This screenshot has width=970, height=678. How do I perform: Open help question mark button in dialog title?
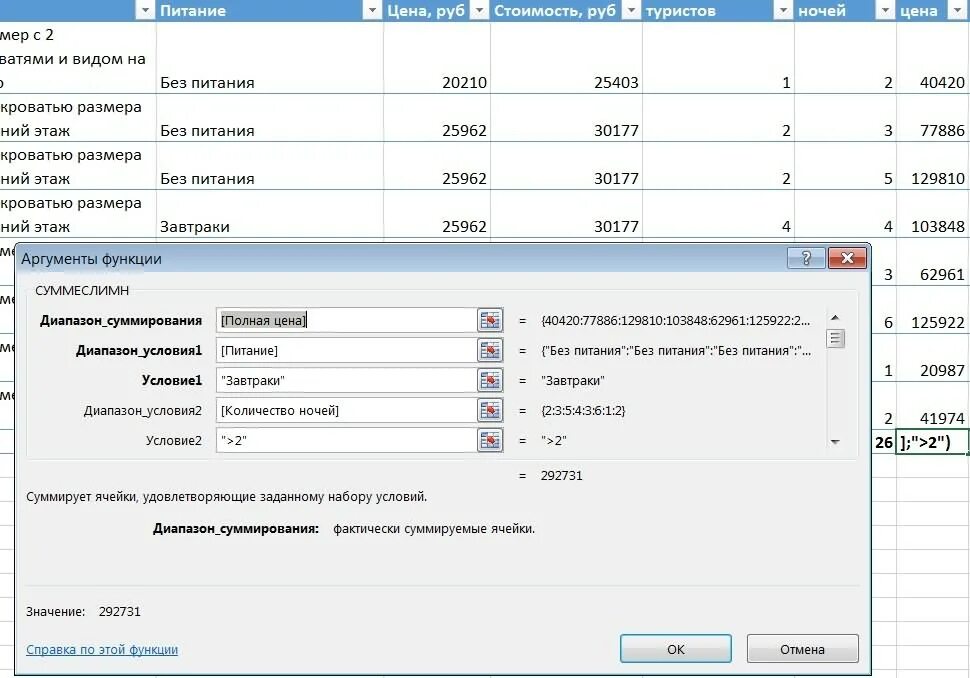pyautogui.click(x=806, y=258)
